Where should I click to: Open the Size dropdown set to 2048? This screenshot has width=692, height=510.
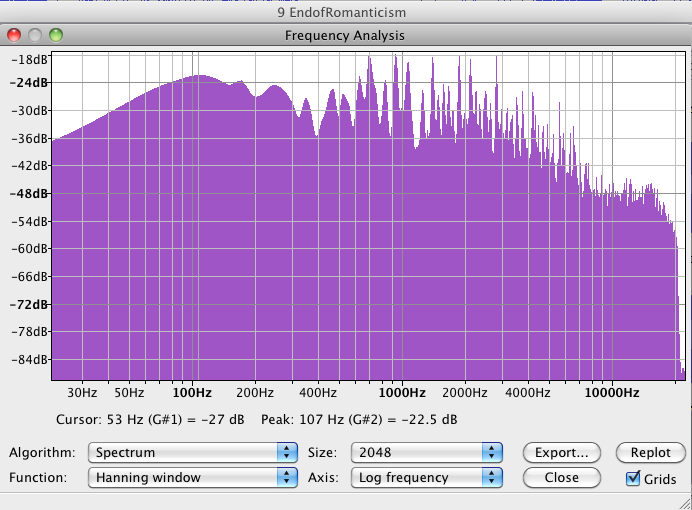coord(427,452)
